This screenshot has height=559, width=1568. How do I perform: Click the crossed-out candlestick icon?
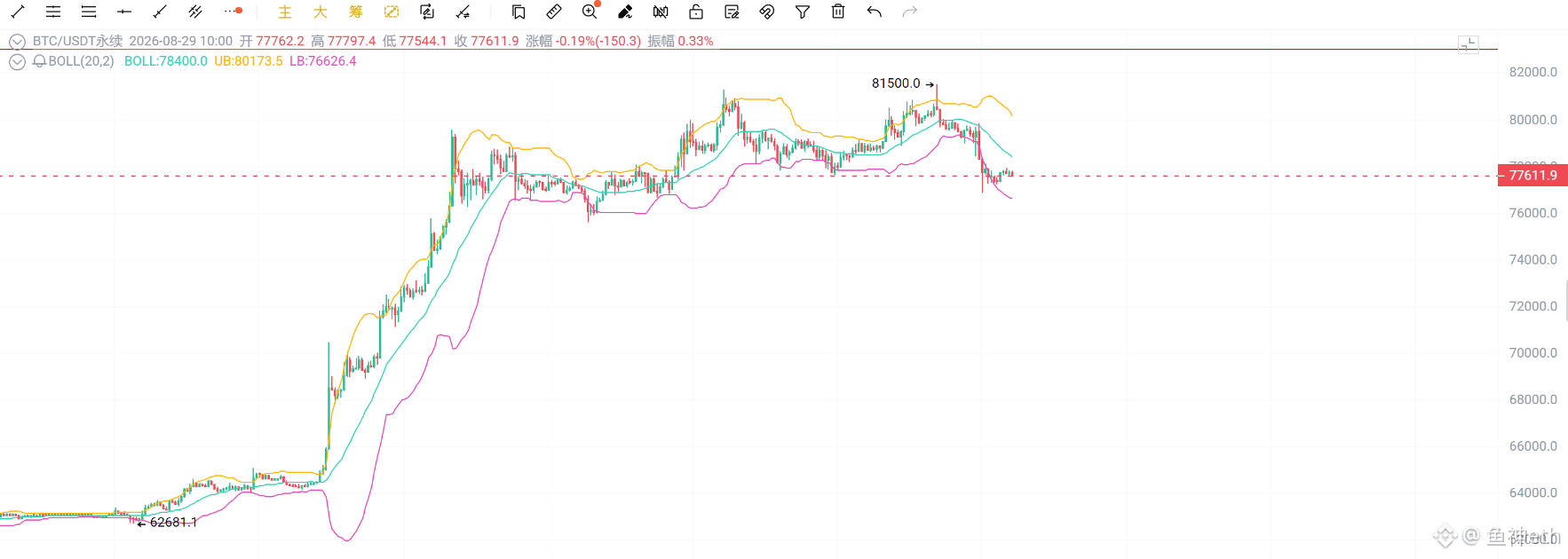(x=661, y=12)
